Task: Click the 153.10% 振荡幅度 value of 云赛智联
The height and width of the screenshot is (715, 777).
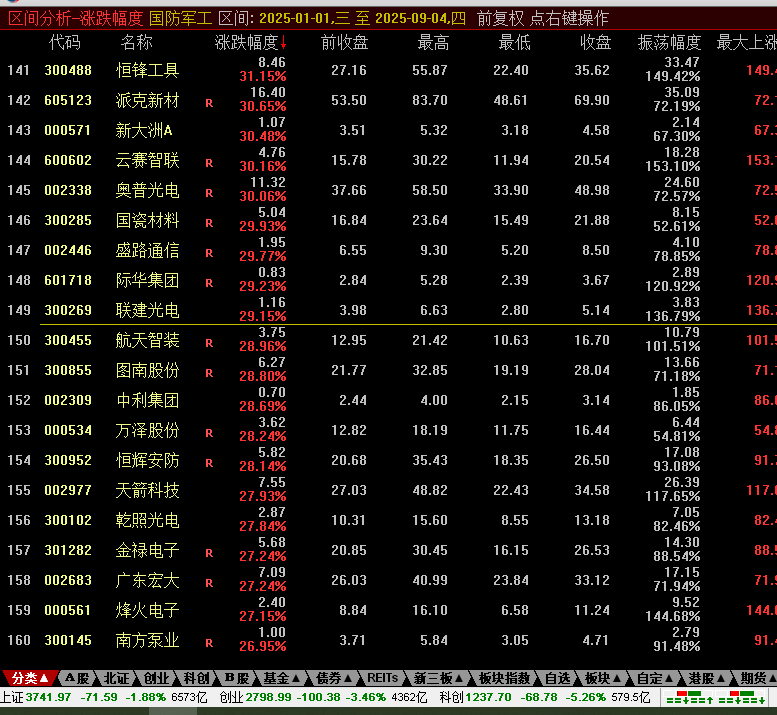Action: click(x=672, y=166)
